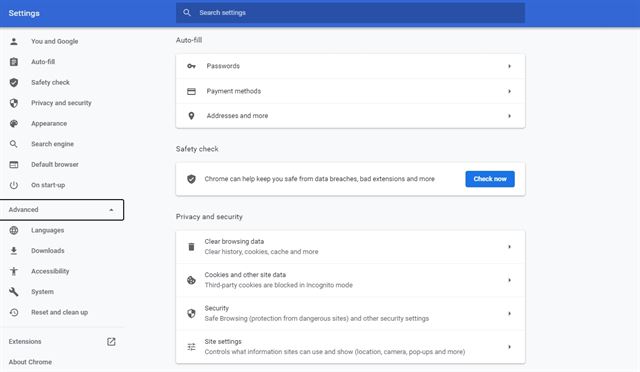Click the Appearance palette icon

click(14, 123)
